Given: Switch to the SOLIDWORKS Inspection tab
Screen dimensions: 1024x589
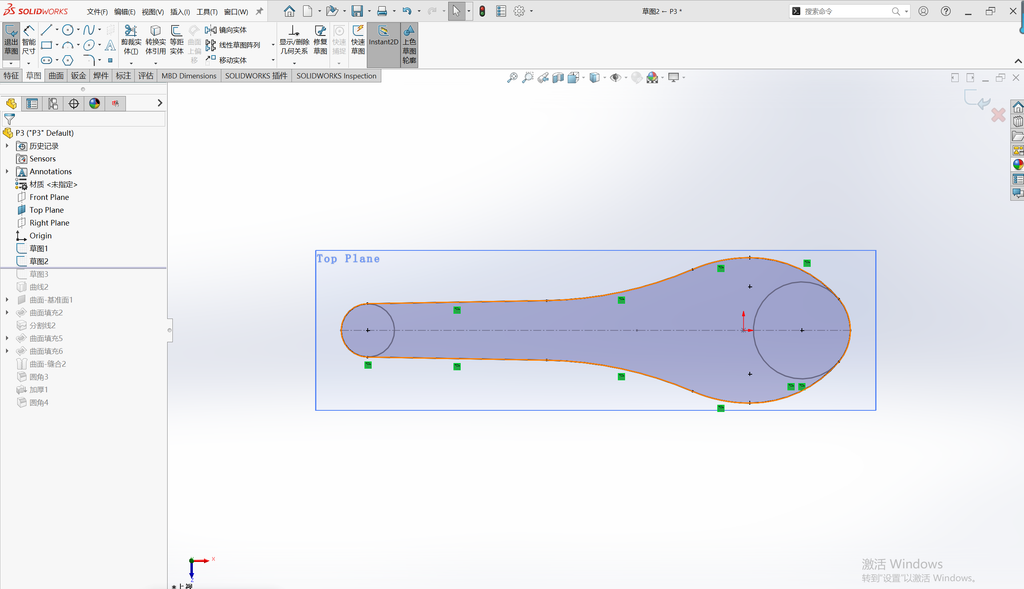Looking at the screenshot, I should tap(336, 76).
